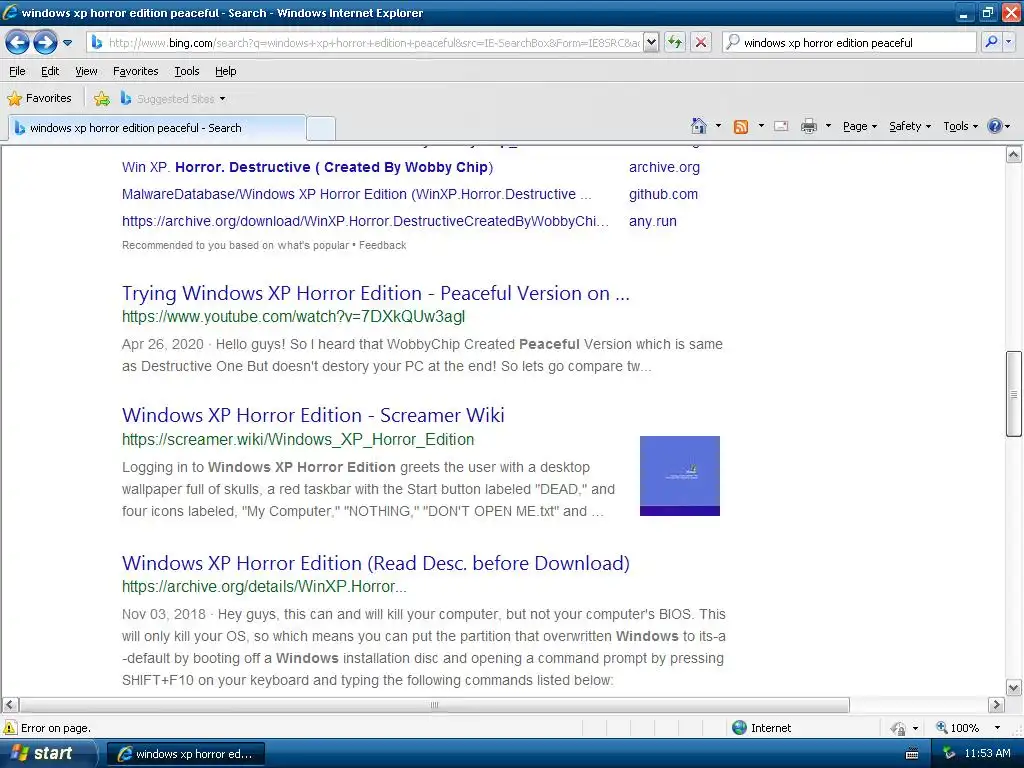Open the File menu
The height and width of the screenshot is (768, 1024).
click(x=17, y=71)
